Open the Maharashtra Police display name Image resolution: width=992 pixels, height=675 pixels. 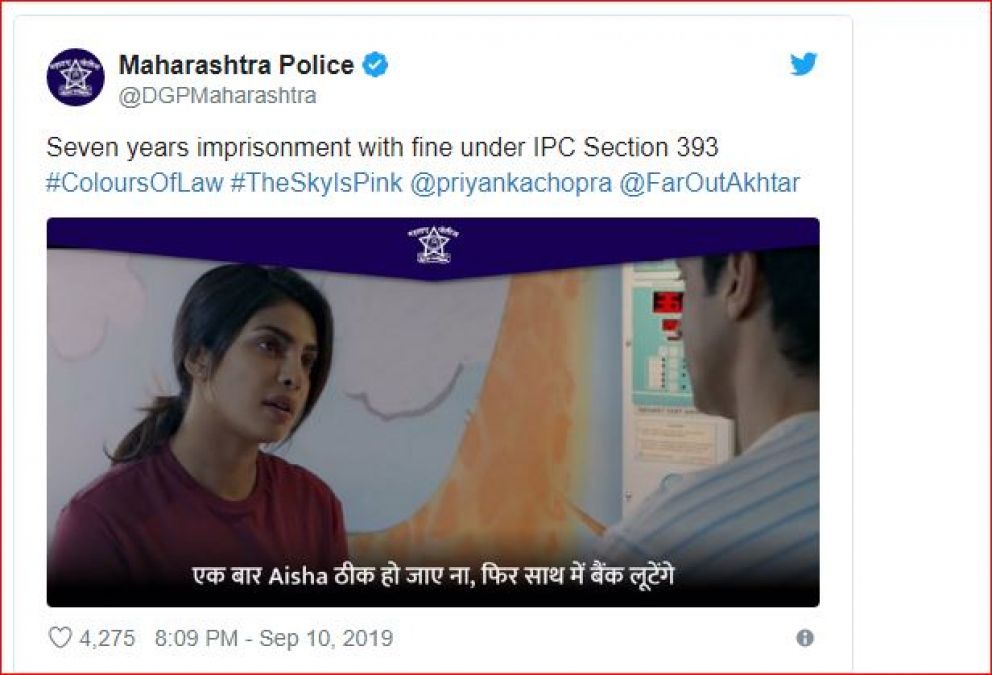237,65
